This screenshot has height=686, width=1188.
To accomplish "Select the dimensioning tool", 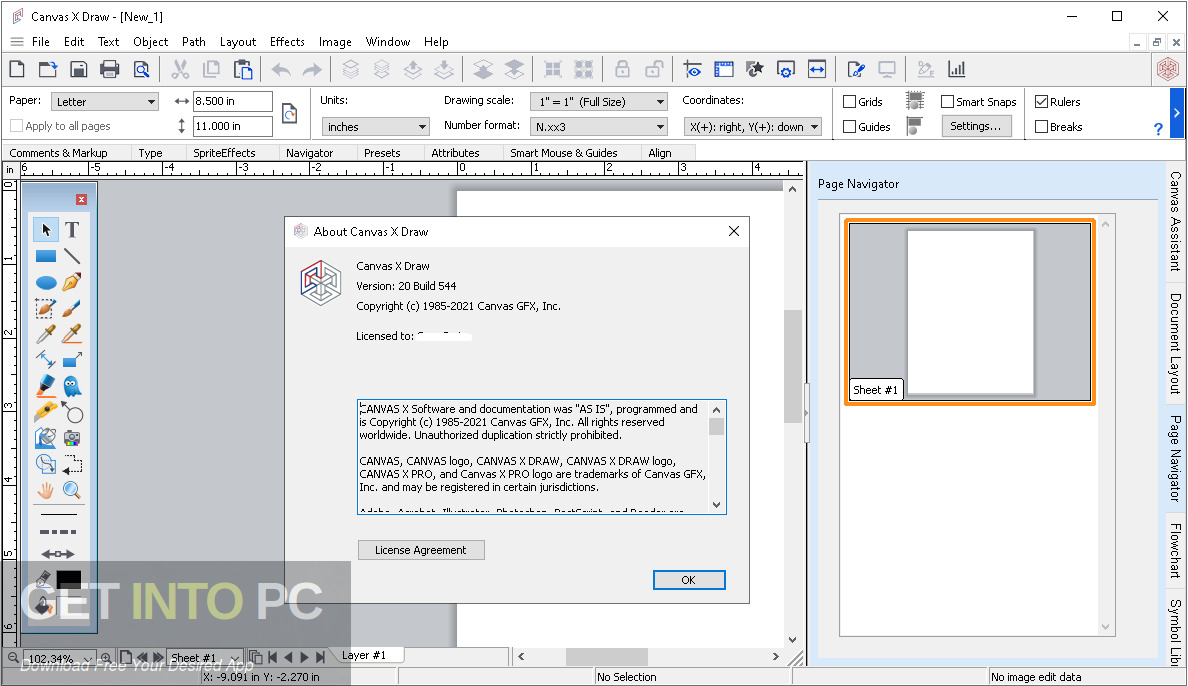I will 46,360.
